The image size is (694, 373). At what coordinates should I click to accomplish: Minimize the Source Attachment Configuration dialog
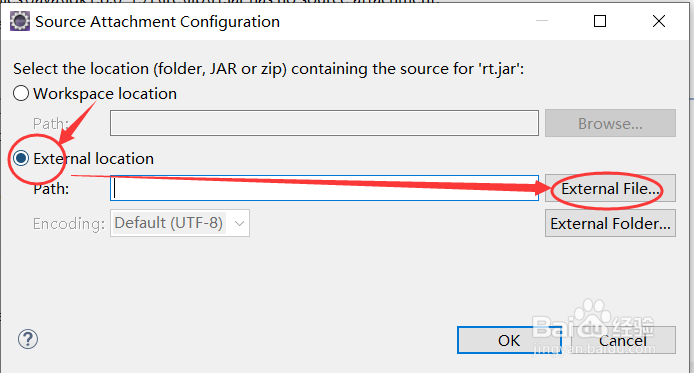(x=542, y=21)
